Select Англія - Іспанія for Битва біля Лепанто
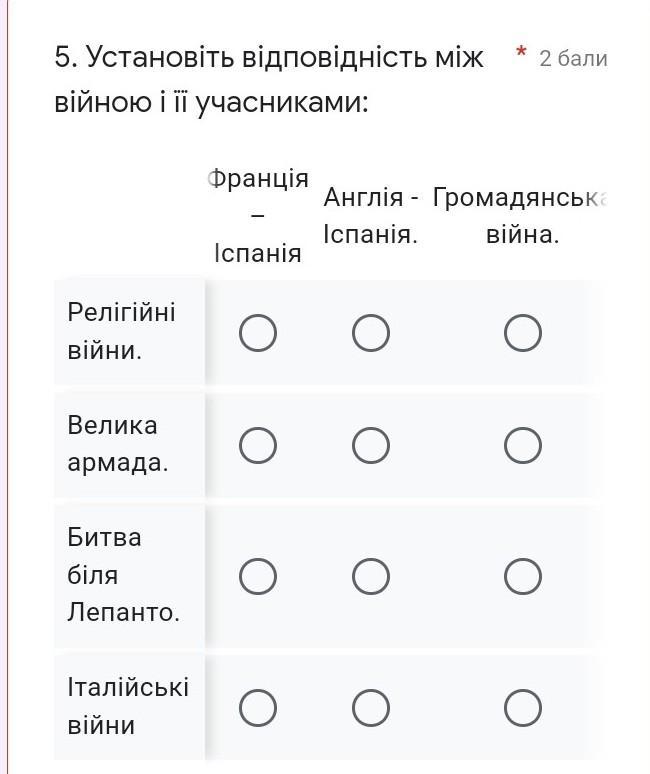650x774 pixels. [x=371, y=576]
